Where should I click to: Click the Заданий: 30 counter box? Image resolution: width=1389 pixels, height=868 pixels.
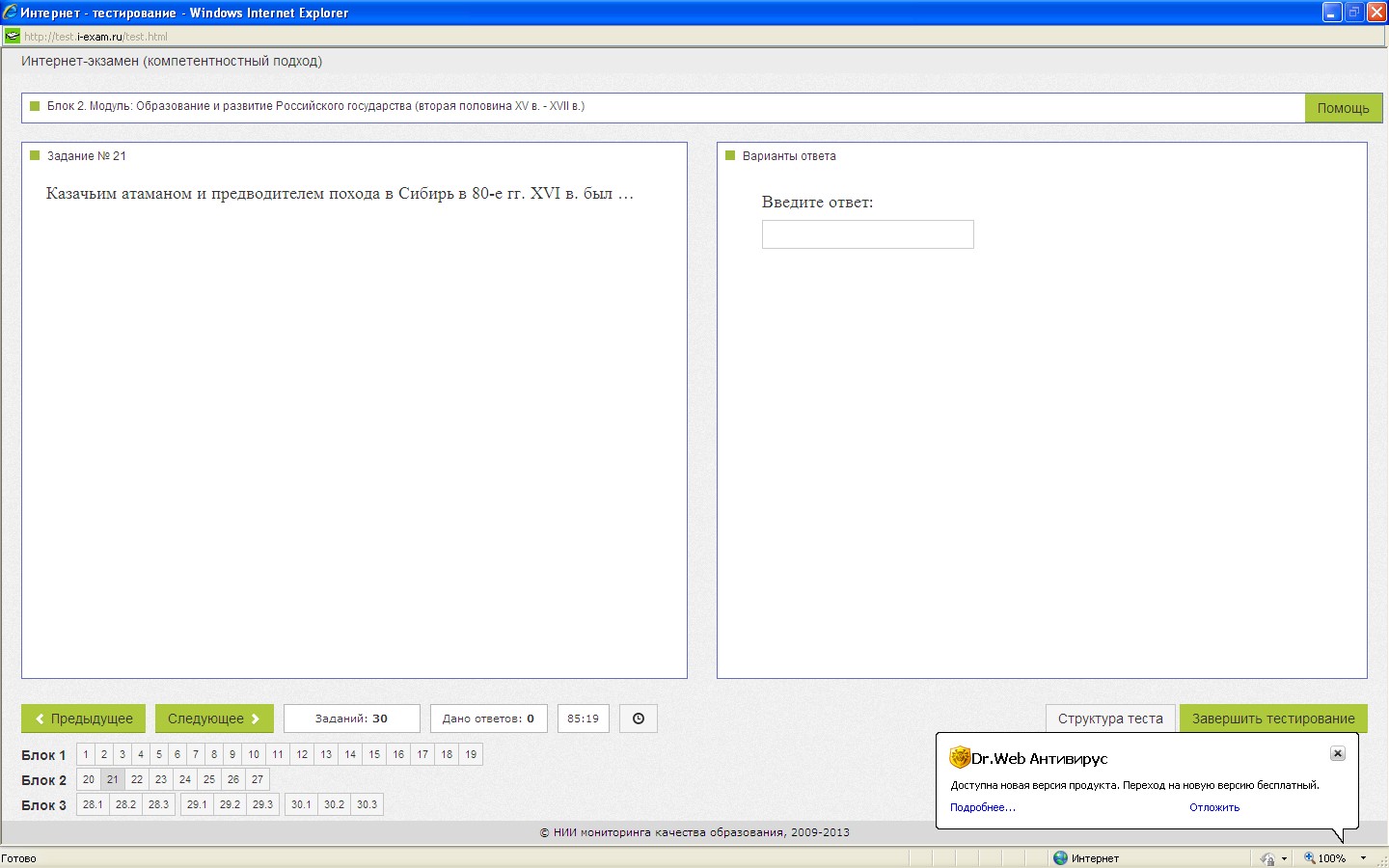point(351,719)
